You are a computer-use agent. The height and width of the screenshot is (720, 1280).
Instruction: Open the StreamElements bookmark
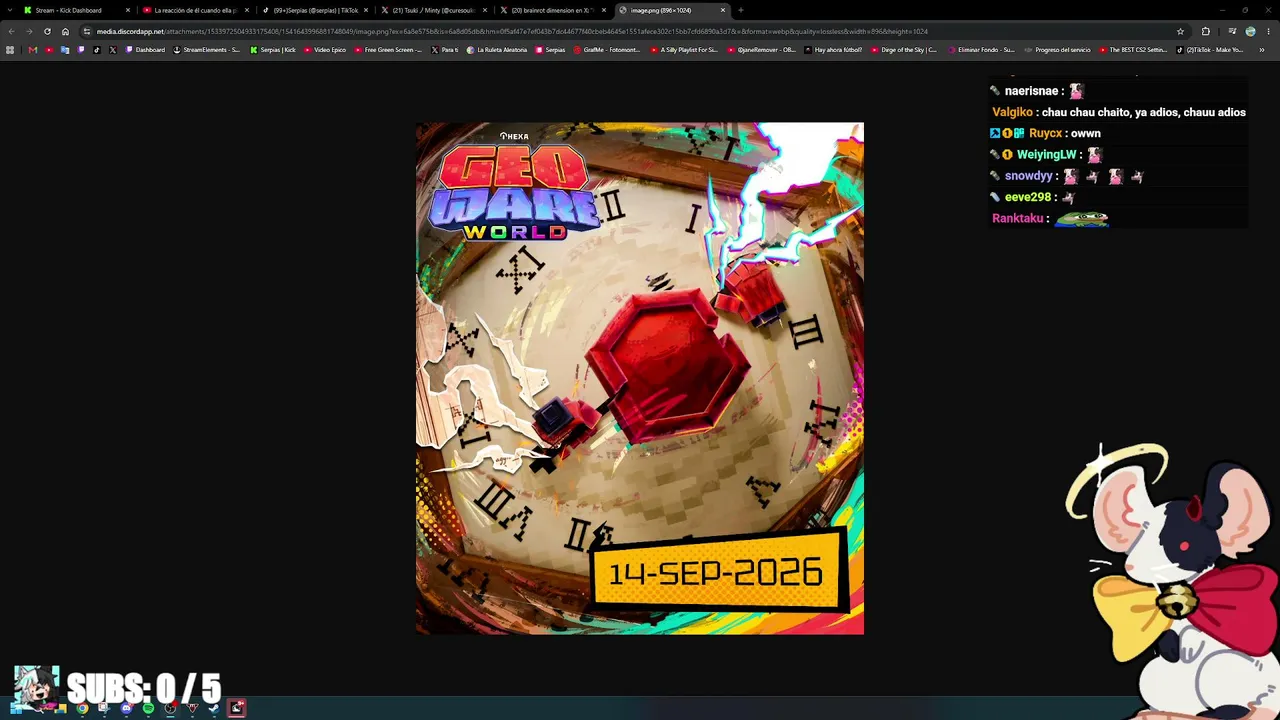point(207,50)
